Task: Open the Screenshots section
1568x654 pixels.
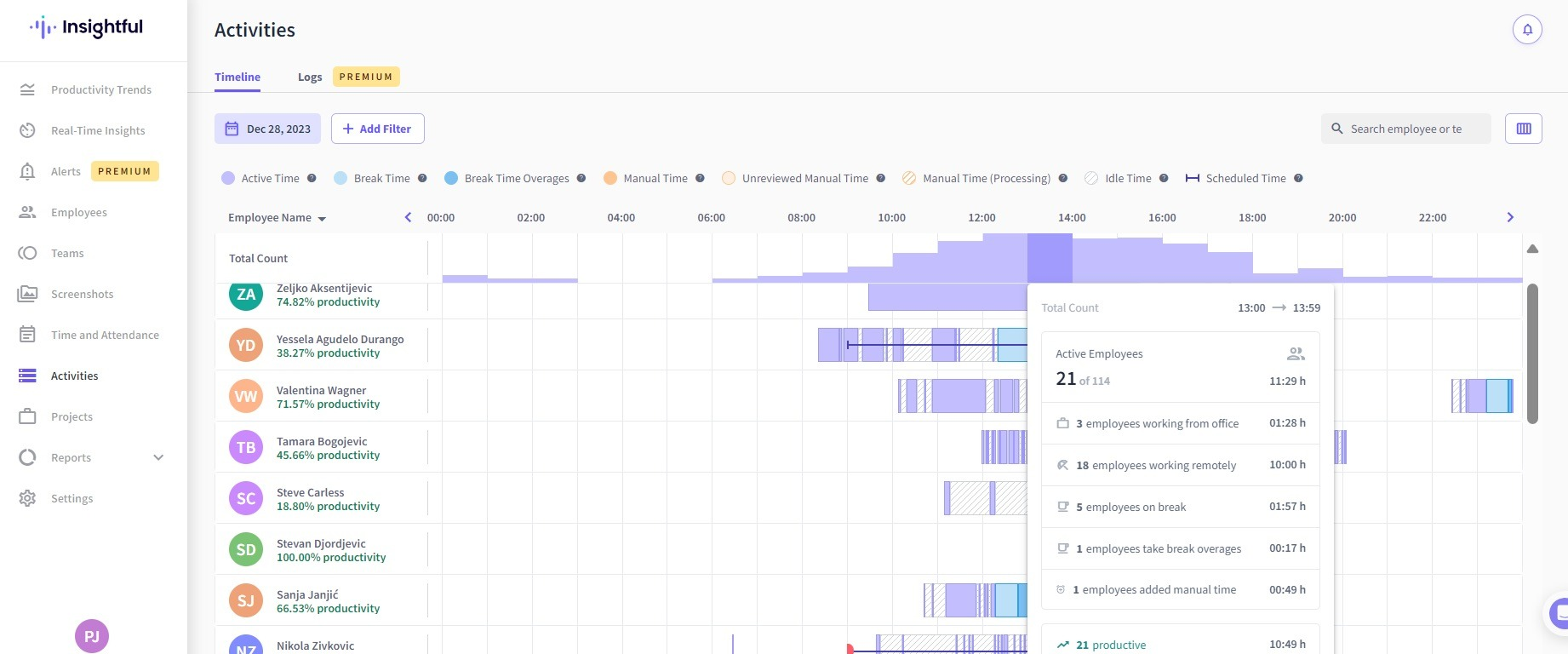Action: coord(94,294)
